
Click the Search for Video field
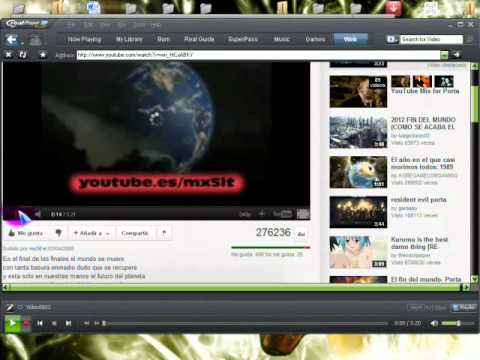tap(431, 39)
